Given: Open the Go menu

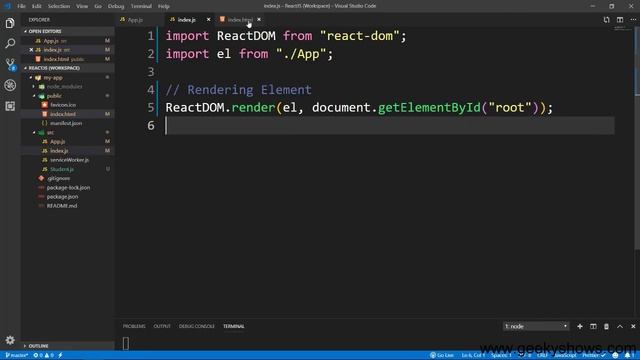Looking at the screenshot, I should click(x=98, y=6).
